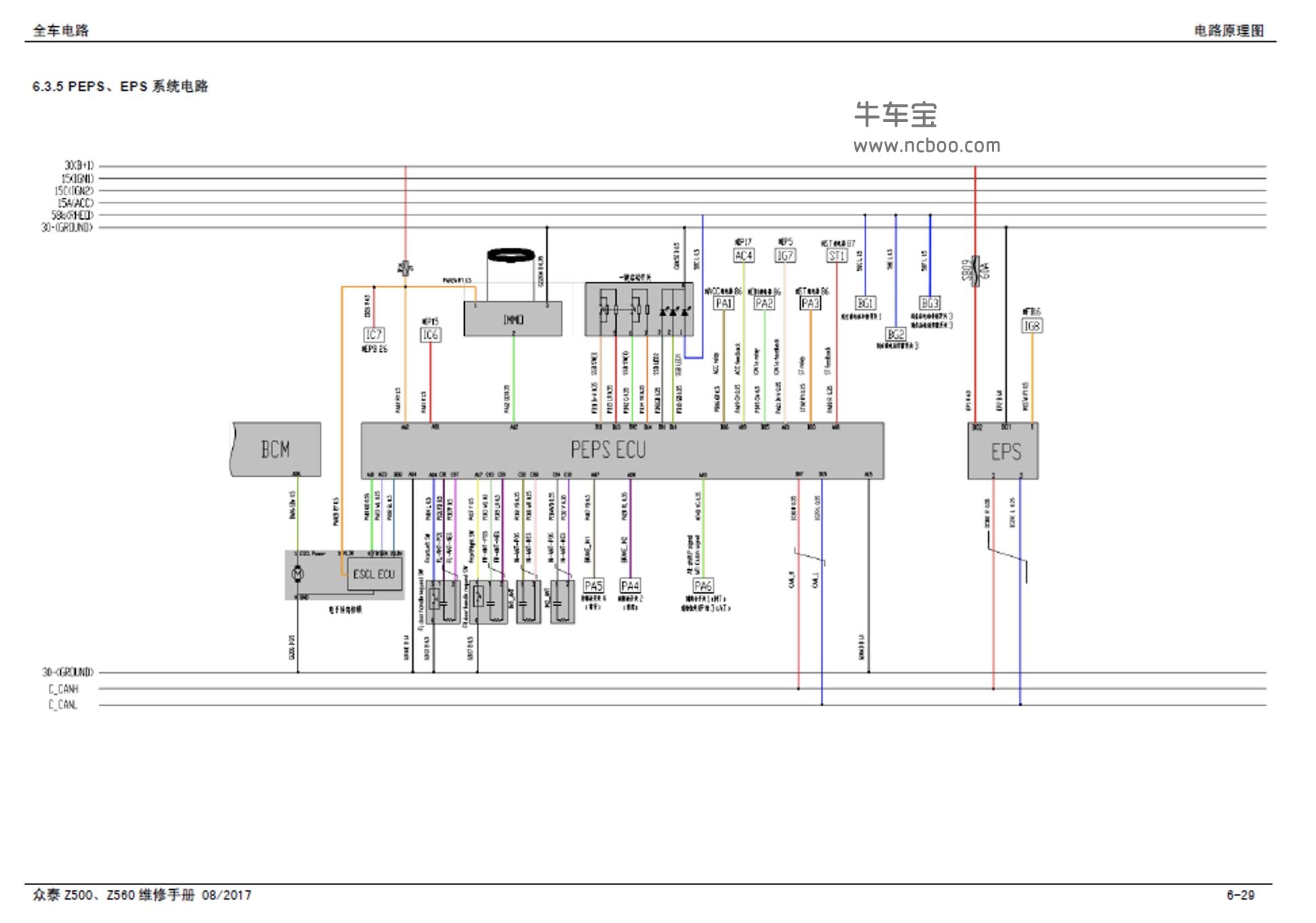Select the heading 6.3.5 PEPS、EPS 系统电路
The height and width of the screenshot is (923, 1316).
[120, 86]
